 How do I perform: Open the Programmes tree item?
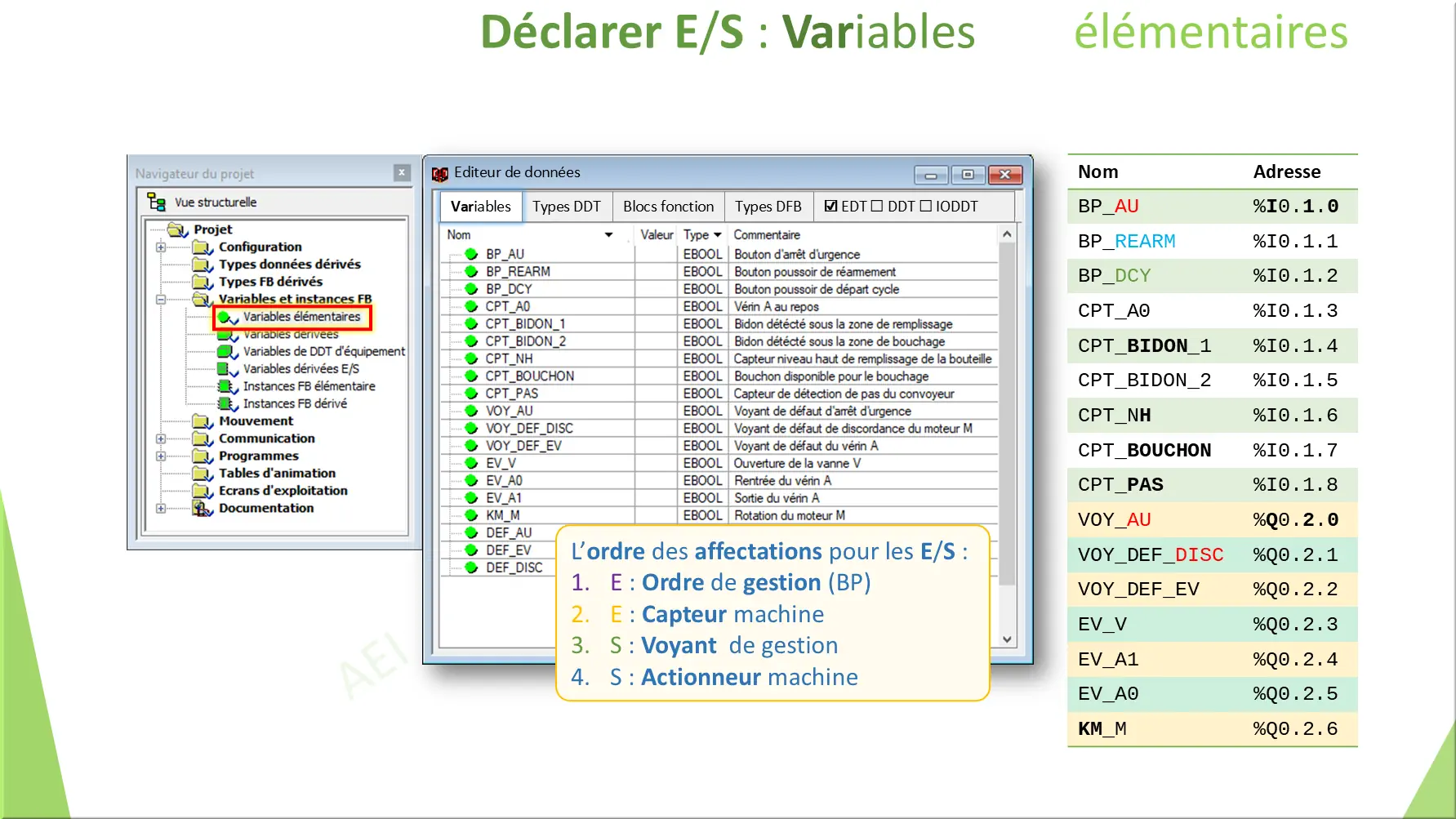tap(258, 456)
